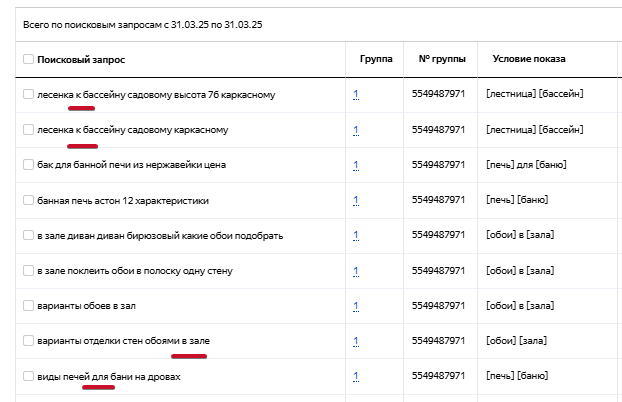Click group number 5549487971 in 'варианты обоев в зал' row
The width and height of the screenshot is (622, 402).
(438, 306)
